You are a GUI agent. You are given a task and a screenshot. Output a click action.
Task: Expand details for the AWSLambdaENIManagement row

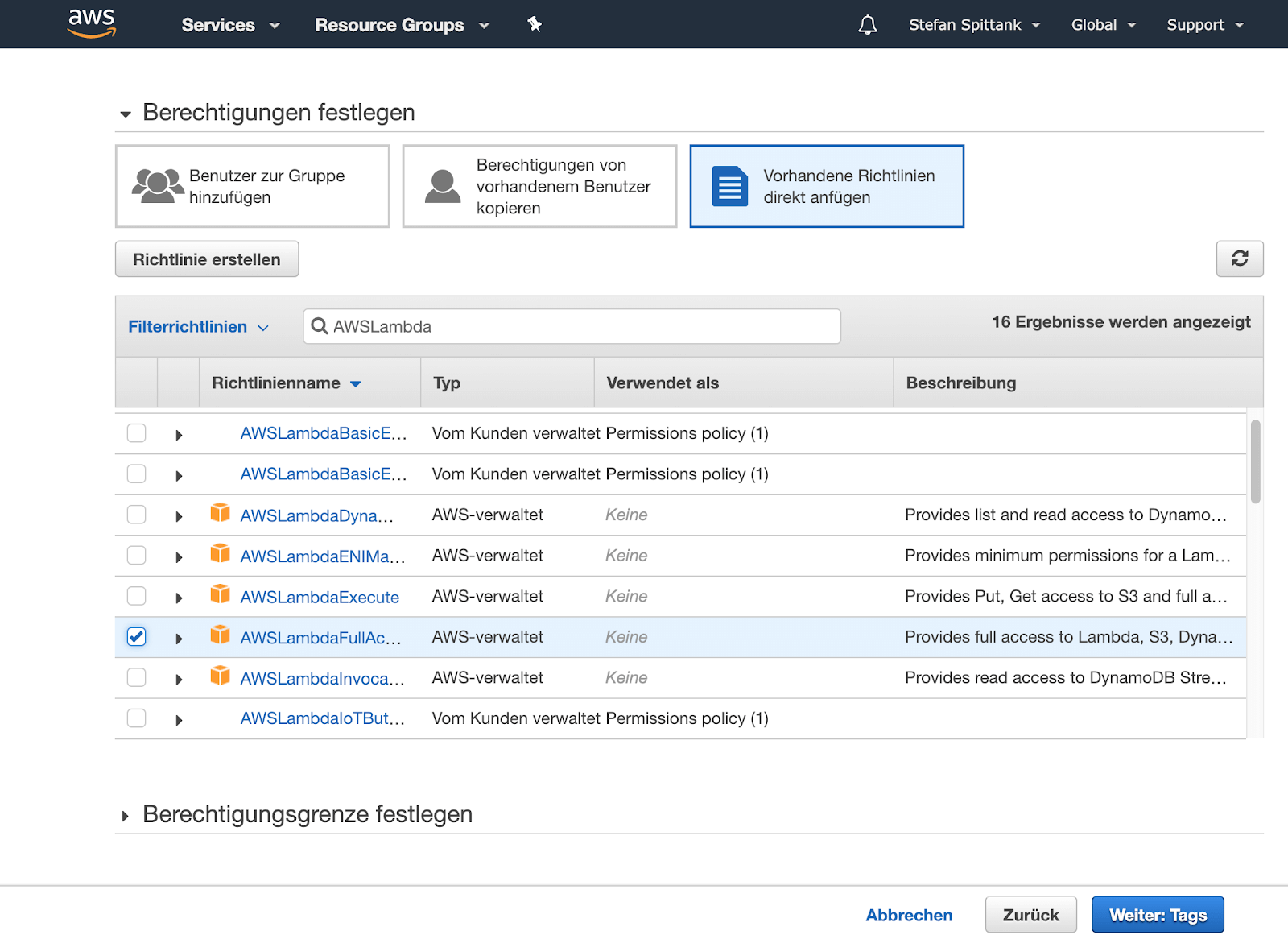(x=179, y=556)
